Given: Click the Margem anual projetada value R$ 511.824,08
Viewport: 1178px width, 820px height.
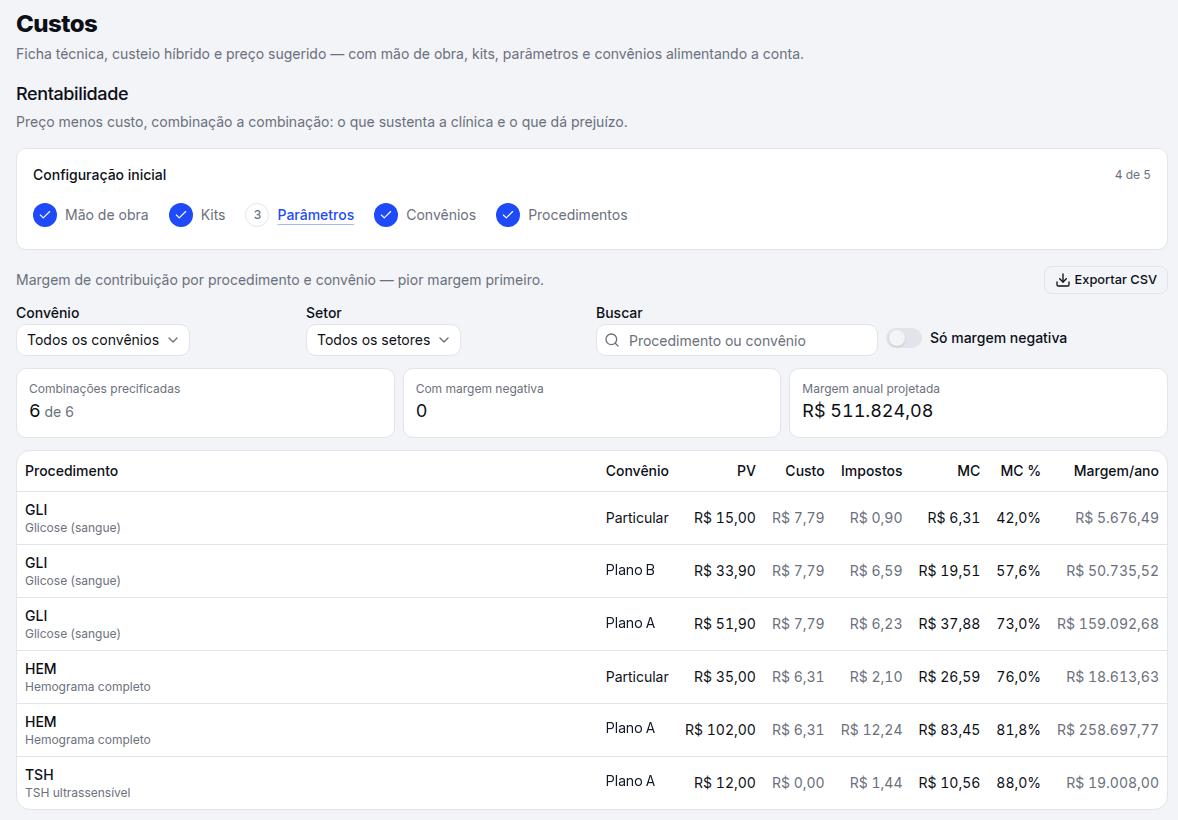Looking at the screenshot, I should (x=868, y=411).
